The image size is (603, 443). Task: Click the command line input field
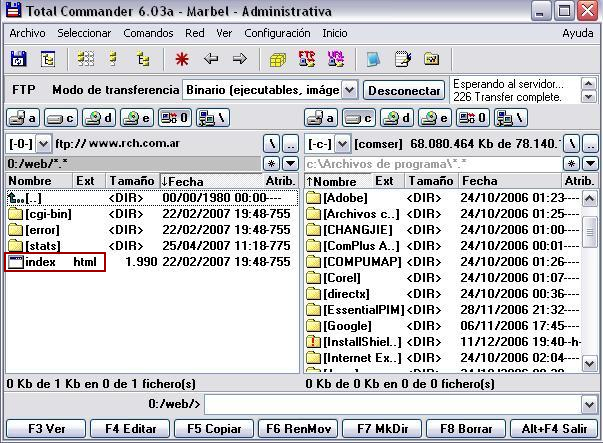[393, 404]
